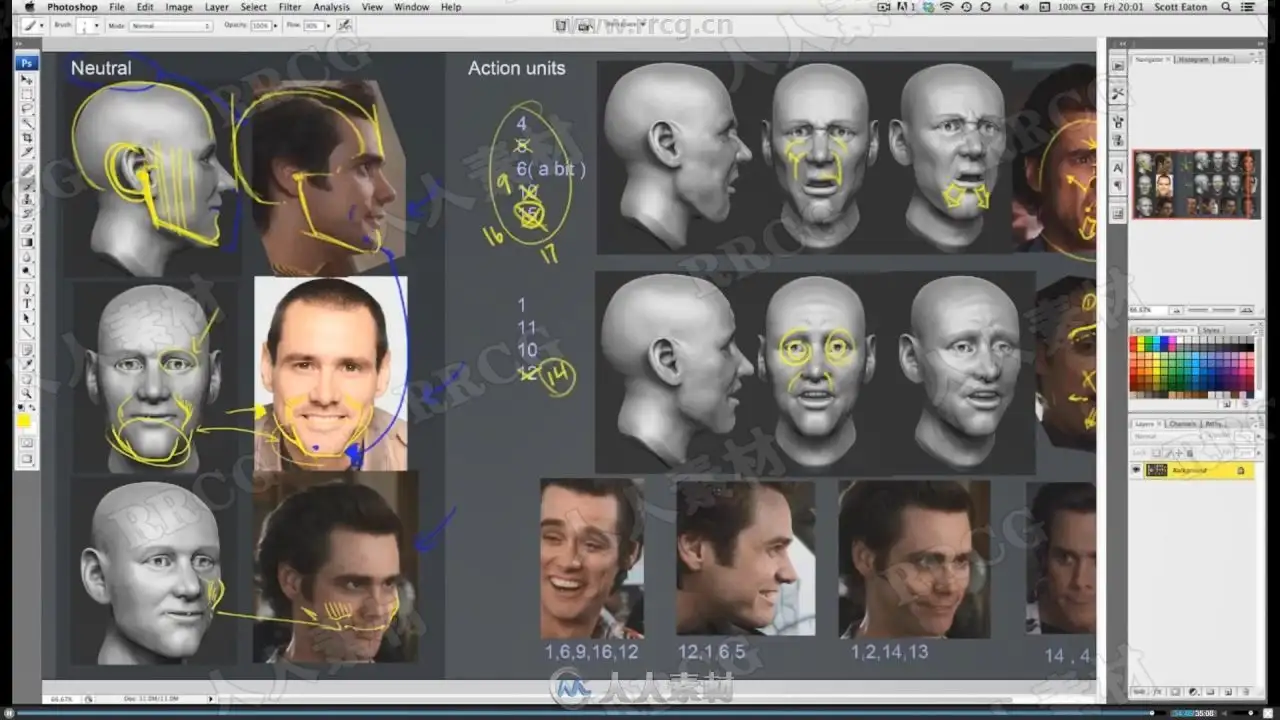Expand the Opacity slider arrow
1280x720 pixels.
click(x=277, y=25)
